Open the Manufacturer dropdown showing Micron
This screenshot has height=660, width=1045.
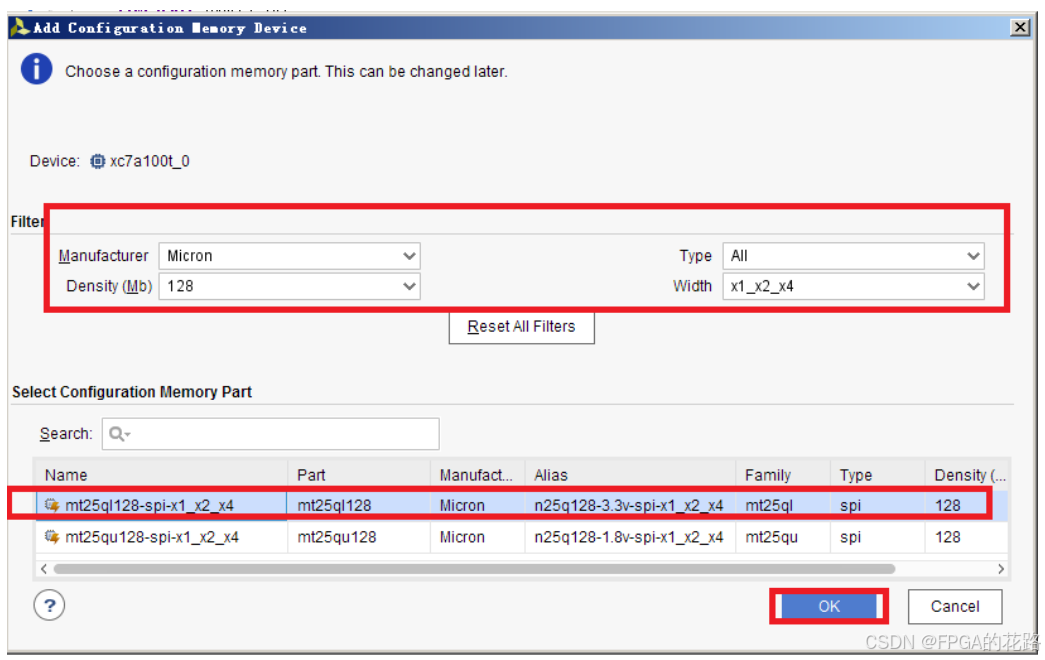[x=289, y=256]
